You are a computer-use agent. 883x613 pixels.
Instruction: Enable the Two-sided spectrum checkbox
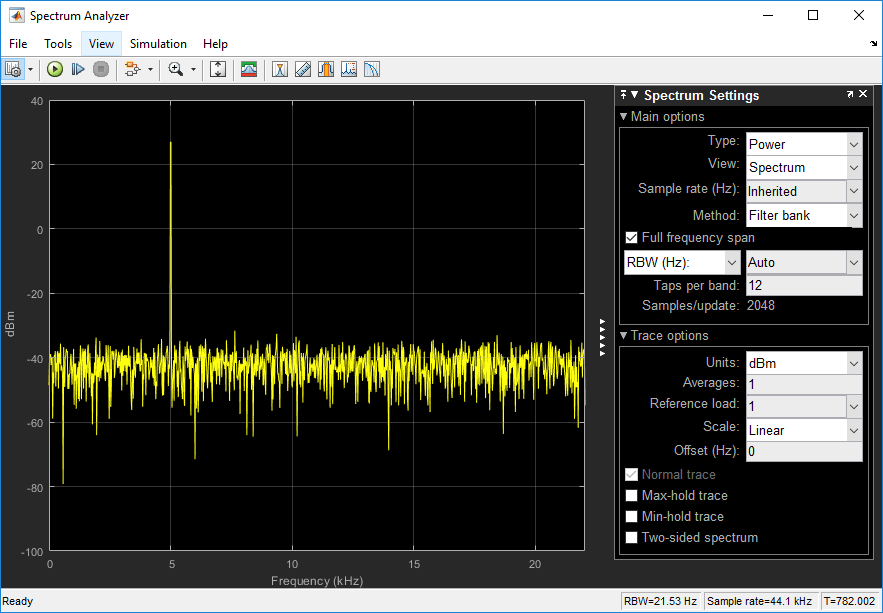631,538
